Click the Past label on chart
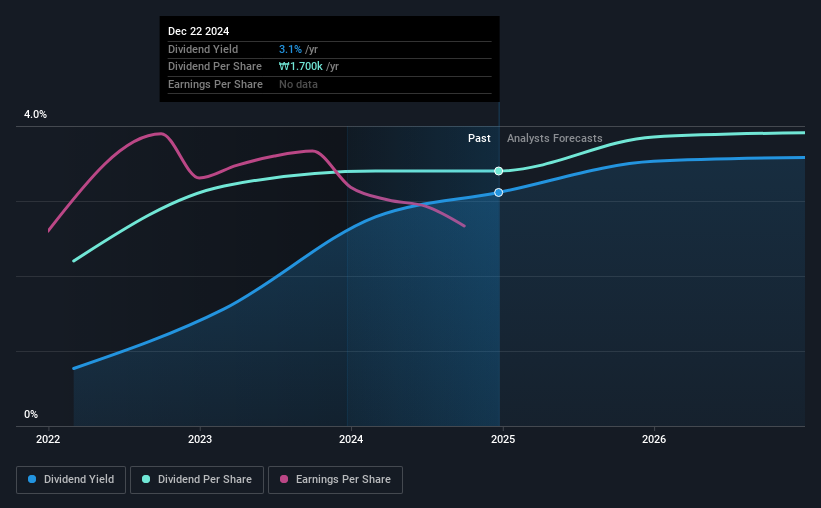Image resolution: width=821 pixels, height=508 pixels. click(479, 138)
